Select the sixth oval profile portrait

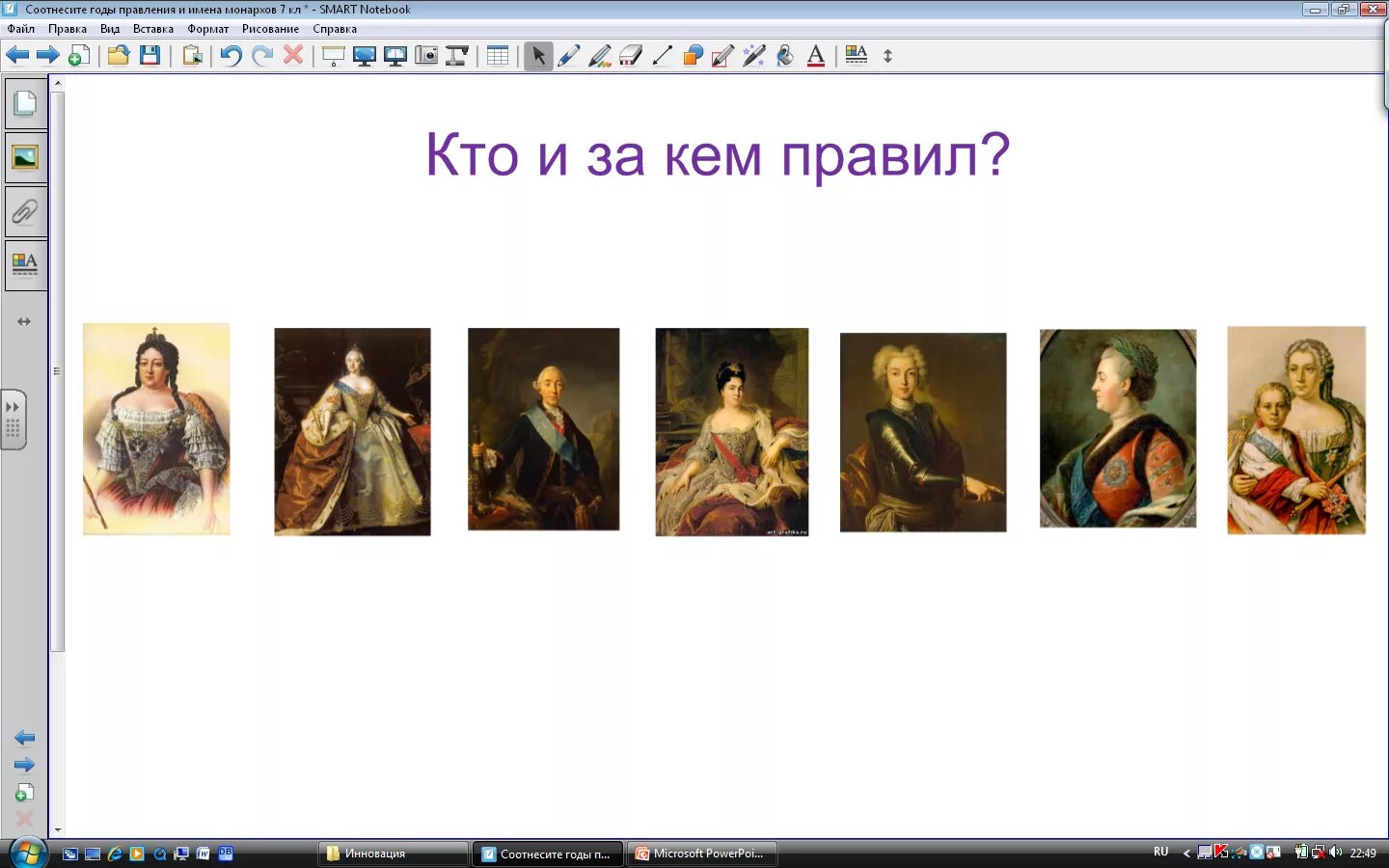[1118, 428]
